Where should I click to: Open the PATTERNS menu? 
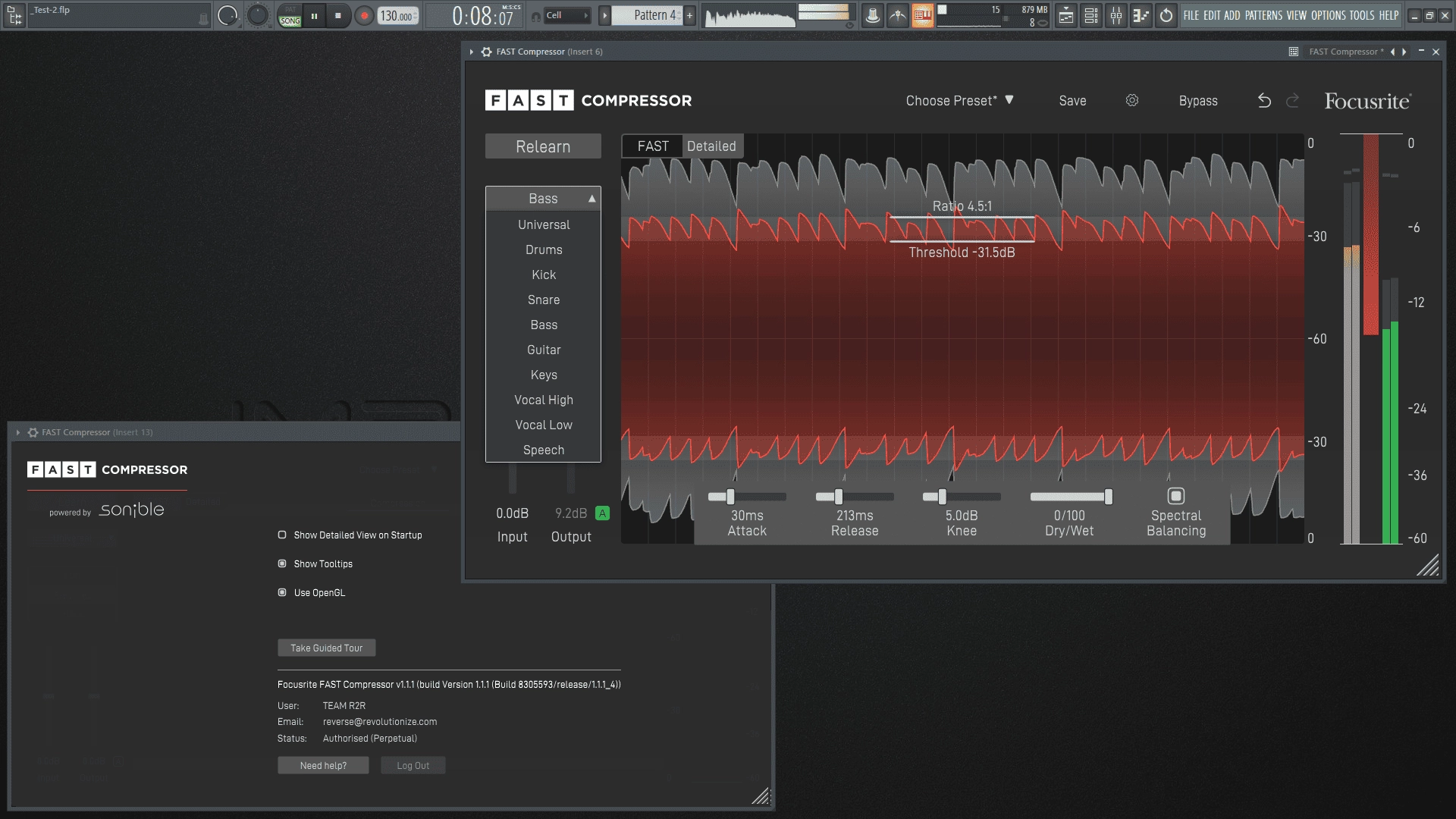pyautogui.click(x=1263, y=15)
